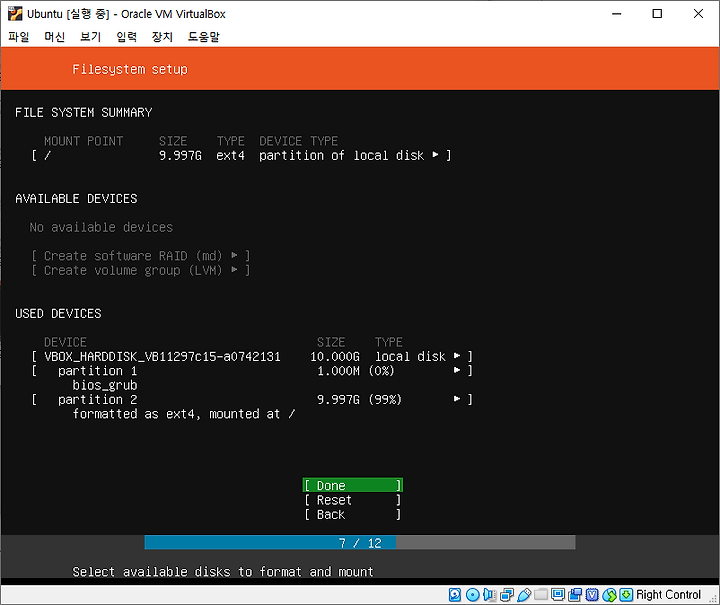Click 'partition of local disk' text
Screen dimensions: 720x605
[x=341, y=156]
